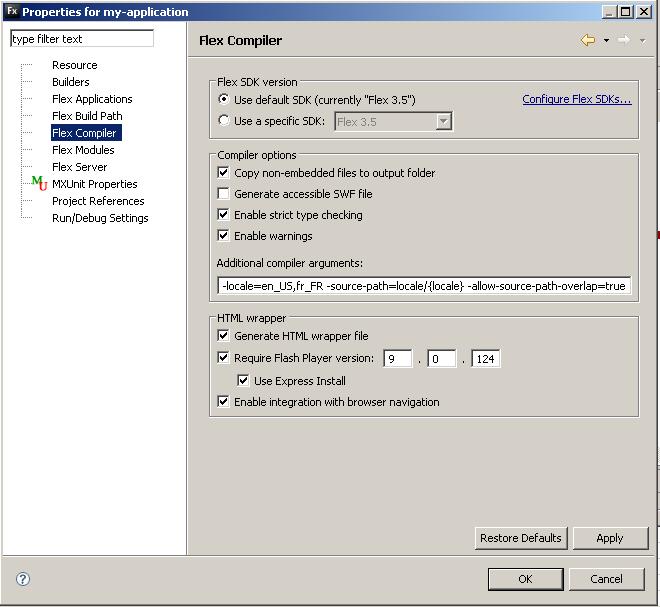
Task: Maximize the Properties dialog window
Action: tap(626, 12)
